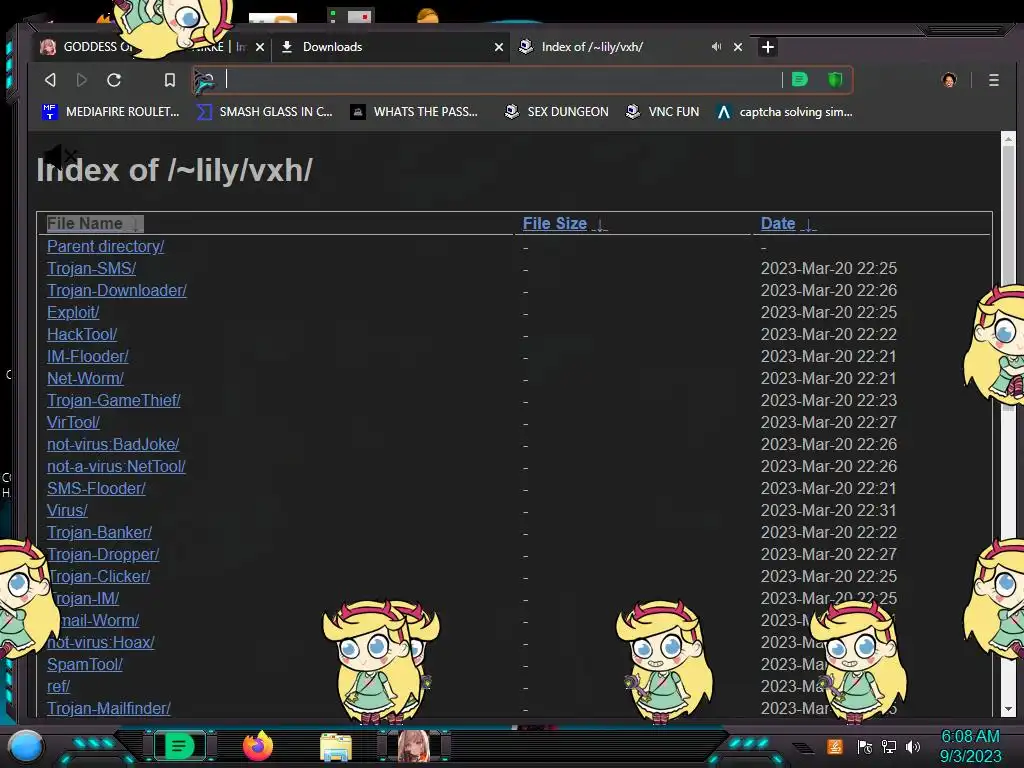Open the Trojan-SMS/ folder link
The width and height of the screenshot is (1024, 768).
[x=91, y=268]
